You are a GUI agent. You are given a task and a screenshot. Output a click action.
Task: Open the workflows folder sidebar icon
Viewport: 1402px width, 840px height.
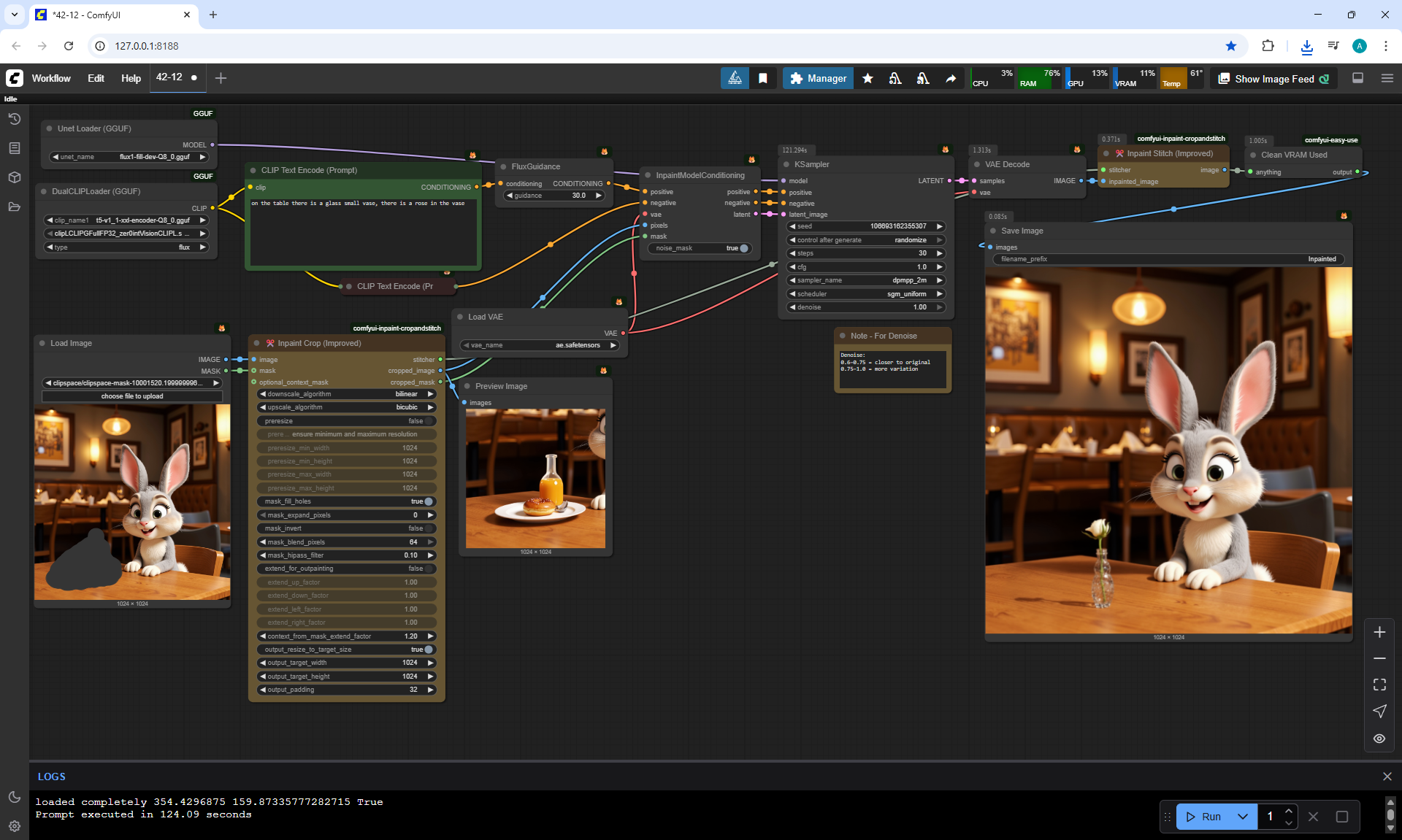(14, 207)
